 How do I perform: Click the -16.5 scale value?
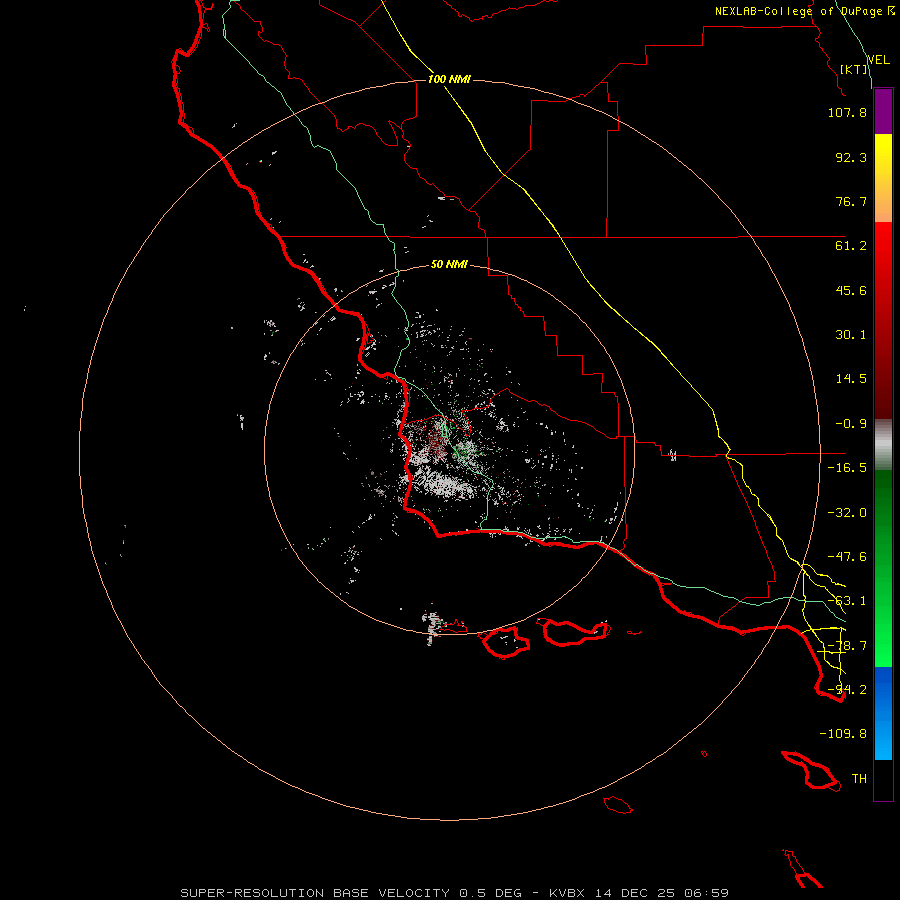pyautogui.click(x=847, y=468)
